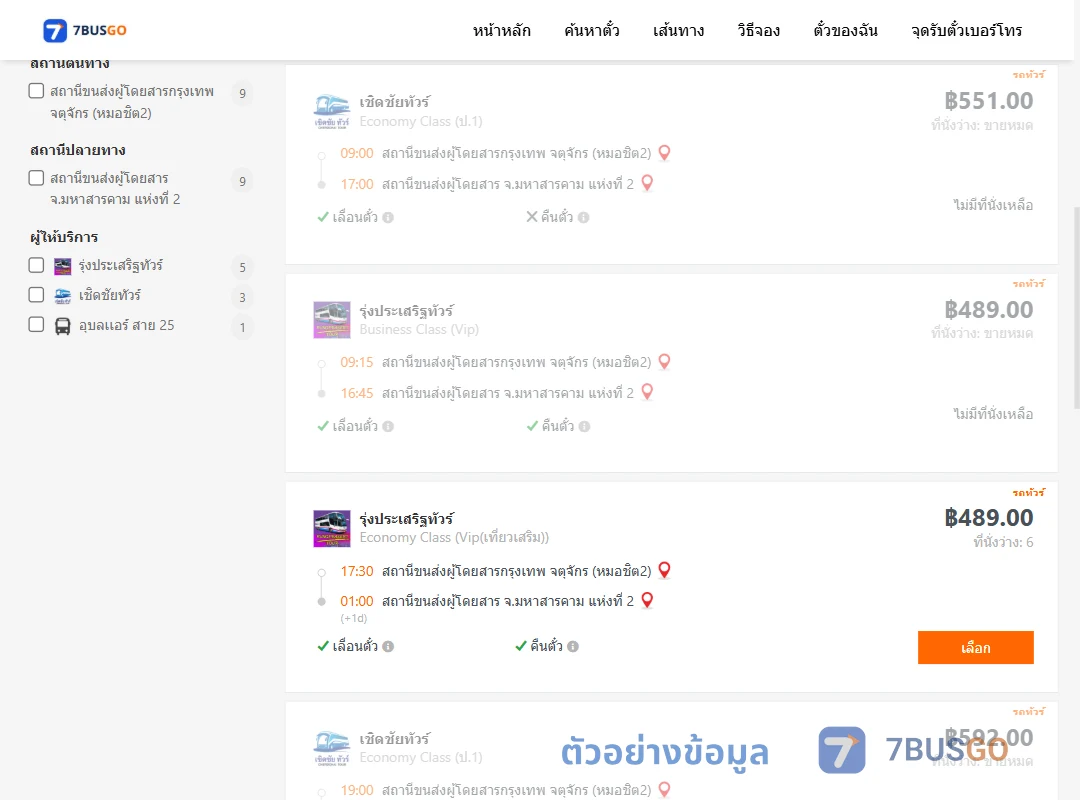
Task: Click Business Class (Vip) class label
Action: pos(419,329)
